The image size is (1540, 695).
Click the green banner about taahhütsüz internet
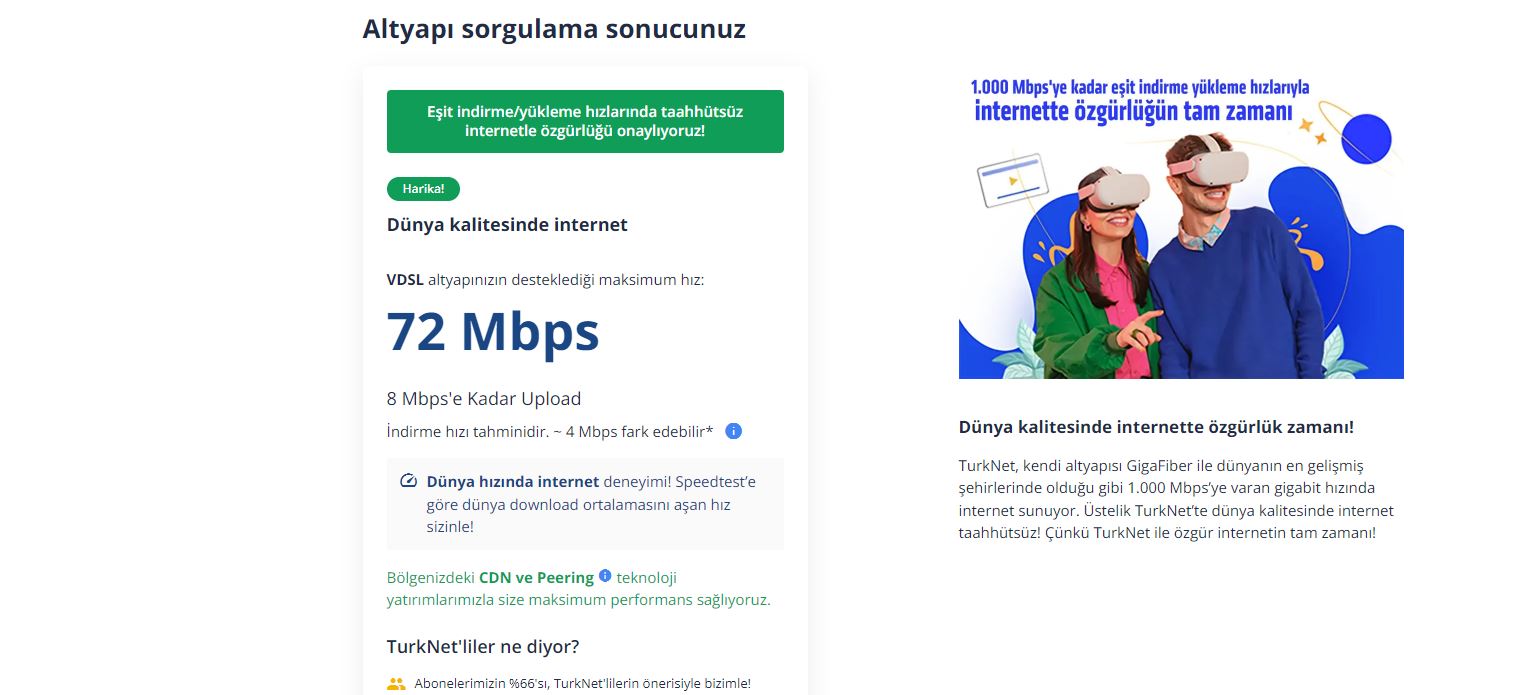point(585,121)
